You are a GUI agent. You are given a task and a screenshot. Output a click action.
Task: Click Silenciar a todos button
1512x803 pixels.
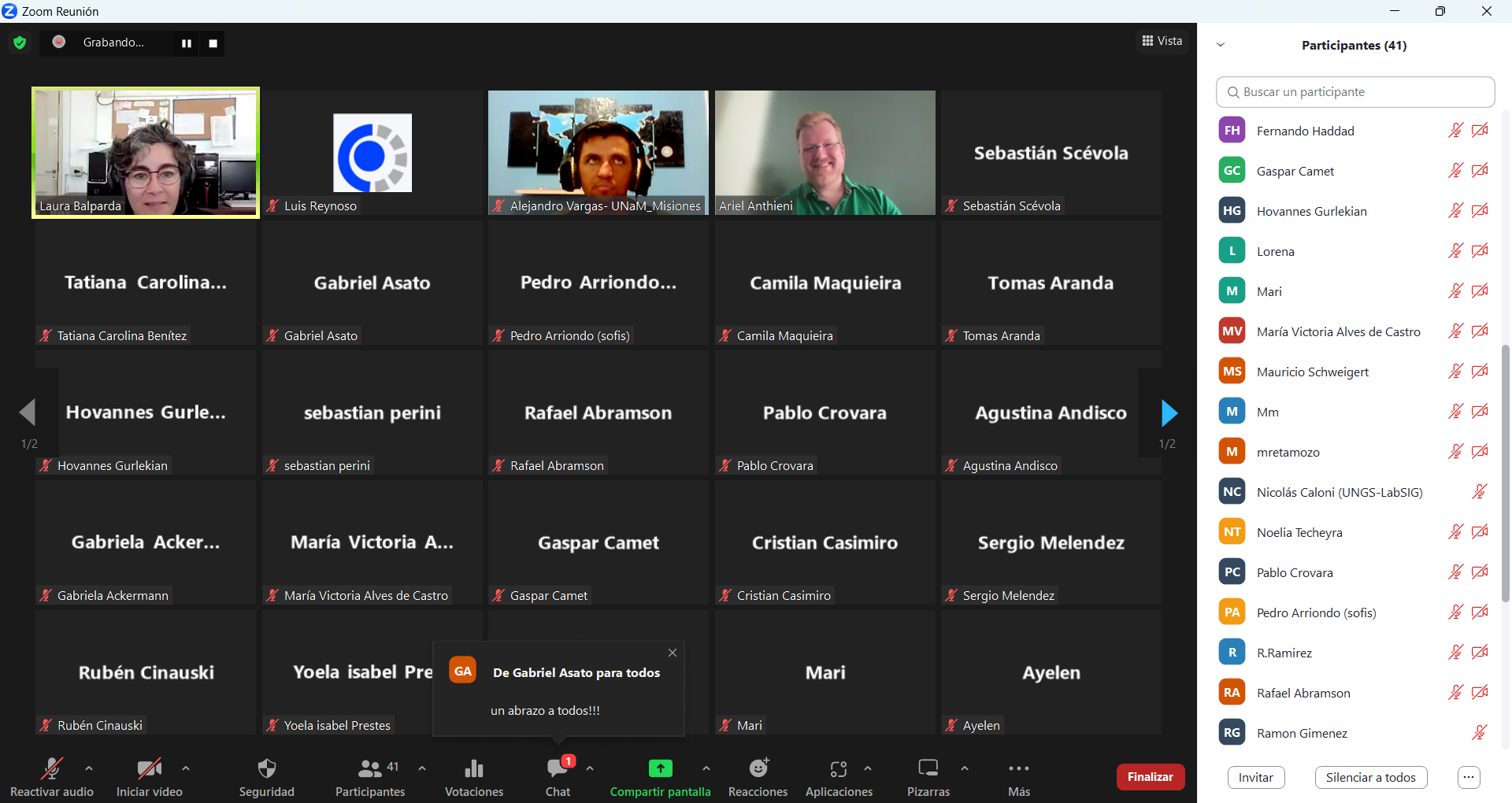(x=1370, y=777)
